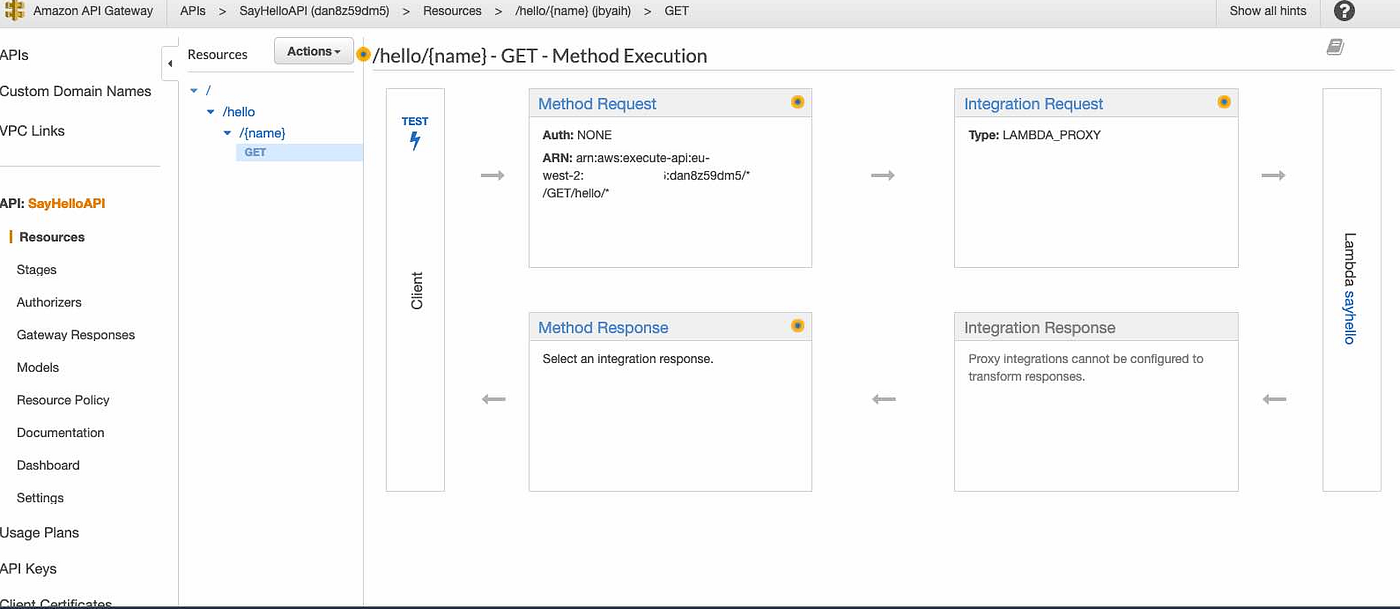Image resolution: width=1400 pixels, height=609 pixels.
Task: Click the orange dot beside the page title
Action: pos(363,55)
